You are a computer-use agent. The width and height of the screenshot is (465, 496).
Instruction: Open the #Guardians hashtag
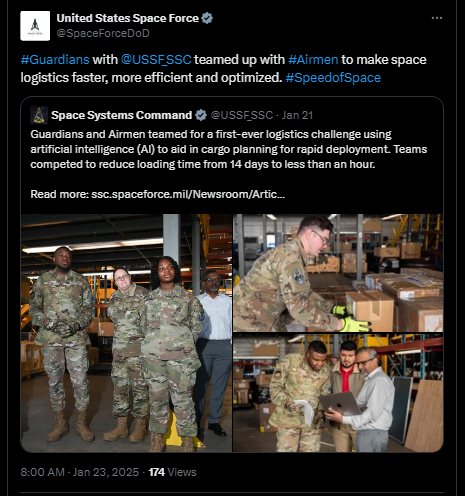[x=55, y=60]
